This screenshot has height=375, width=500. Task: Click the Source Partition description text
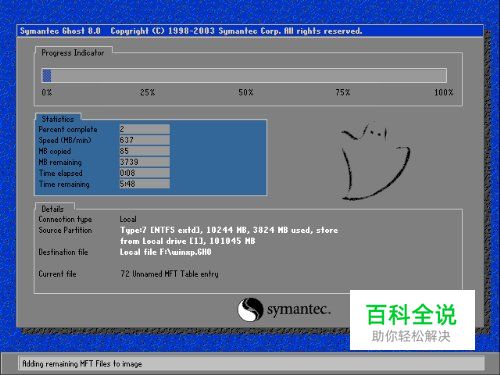tap(229, 235)
